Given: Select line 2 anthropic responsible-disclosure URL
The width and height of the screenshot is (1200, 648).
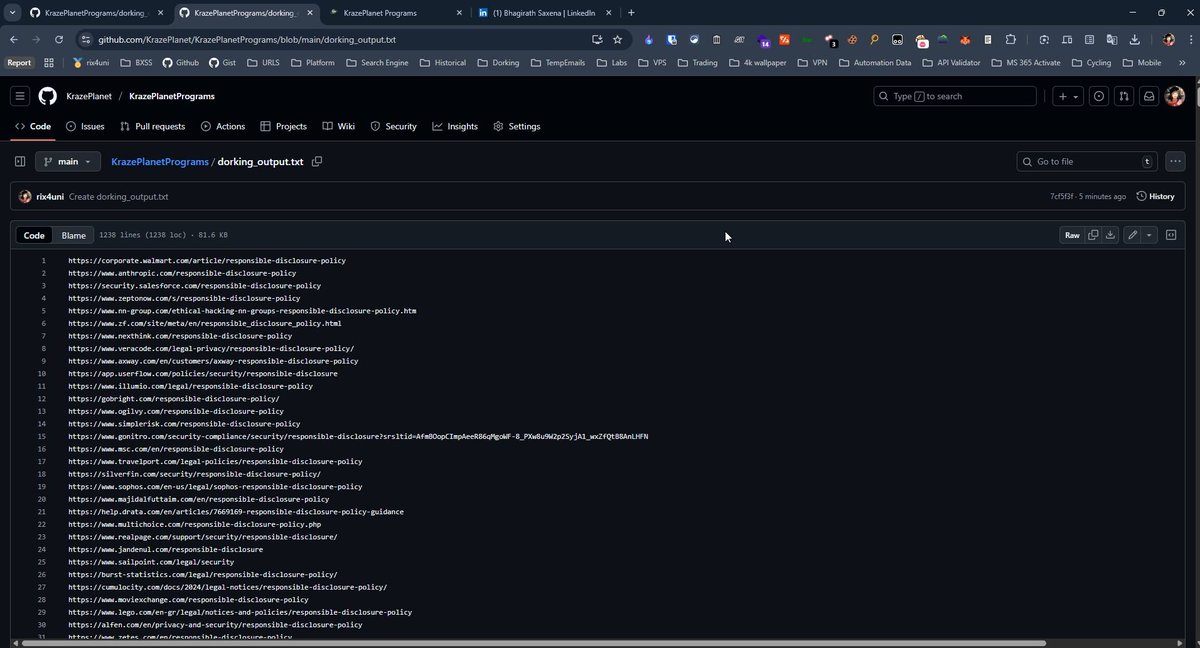Looking at the screenshot, I should [x=182, y=273].
